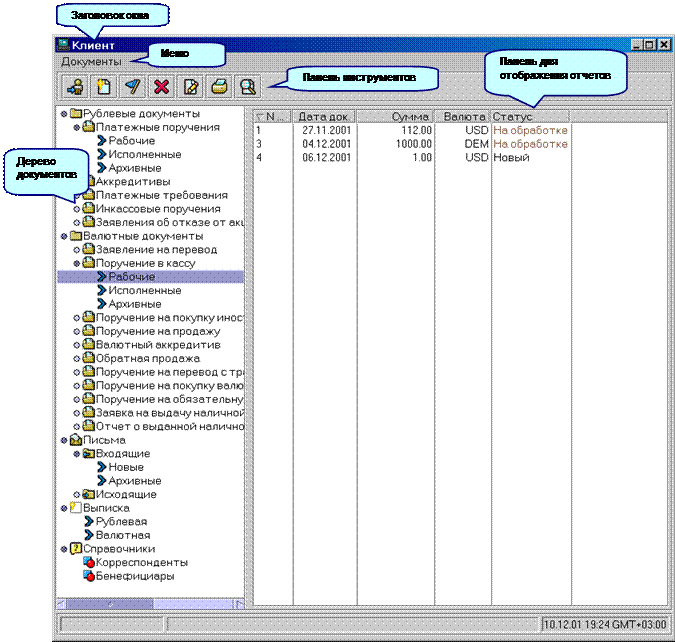The height and width of the screenshot is (642, 675).
Task: Select the Обратная продажа label
Action: click(x=148, y=358)
